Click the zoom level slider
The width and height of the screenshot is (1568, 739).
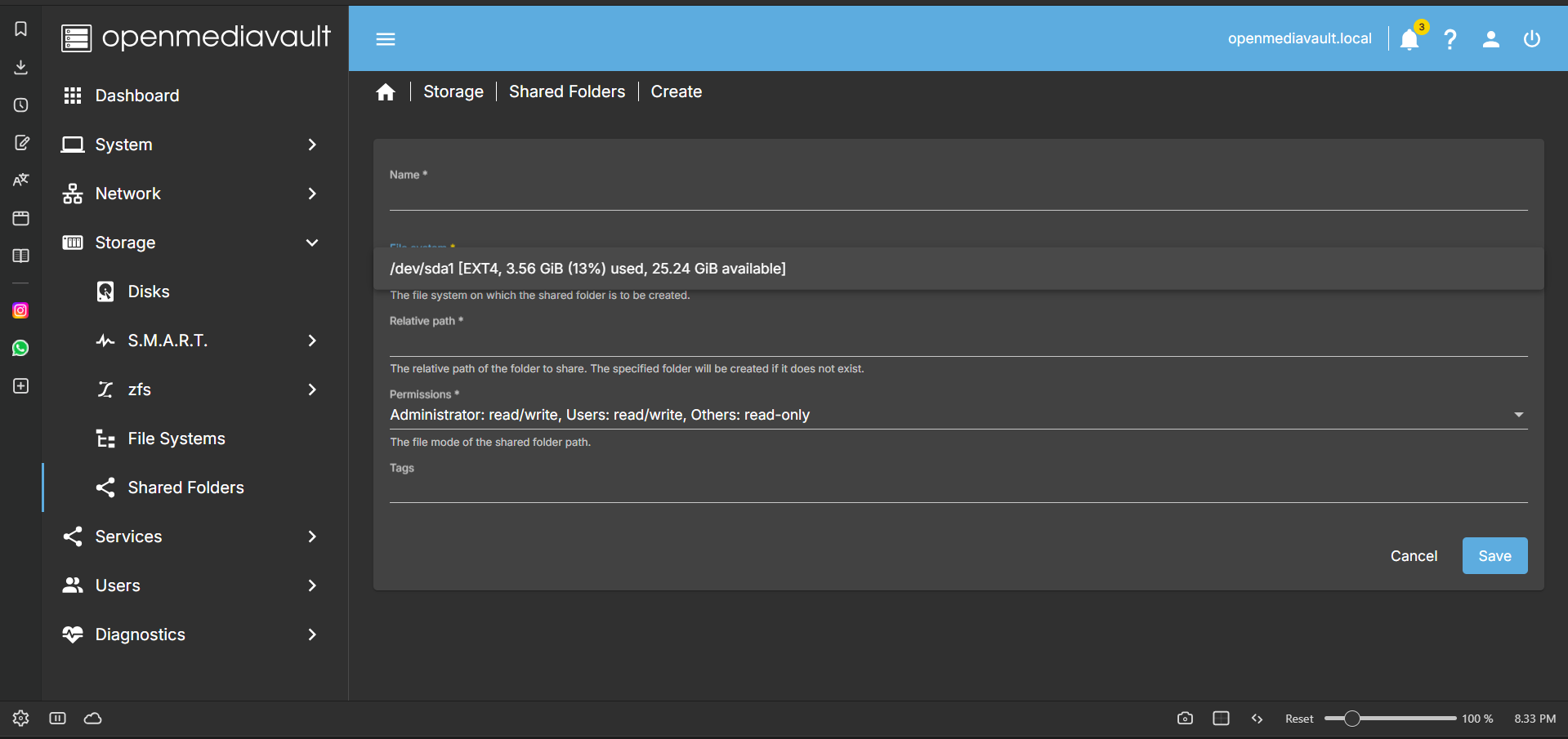click(x=1389, y=719)
